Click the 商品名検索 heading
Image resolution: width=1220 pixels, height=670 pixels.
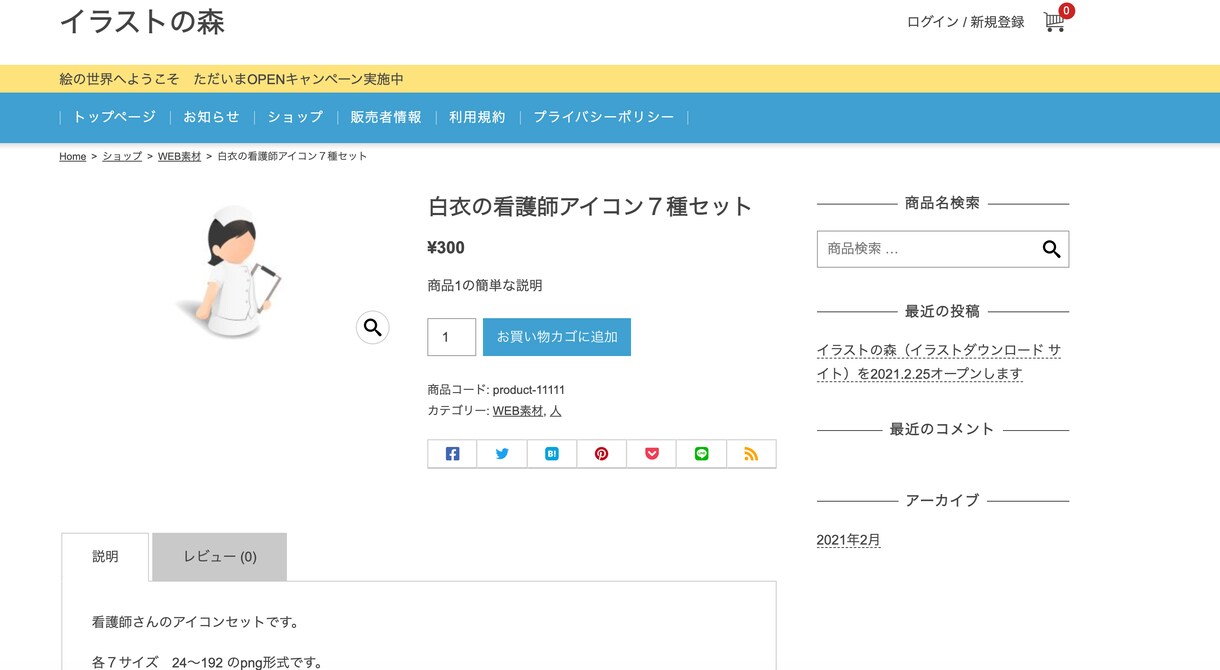pyautogui.click(x=942, y=203)
